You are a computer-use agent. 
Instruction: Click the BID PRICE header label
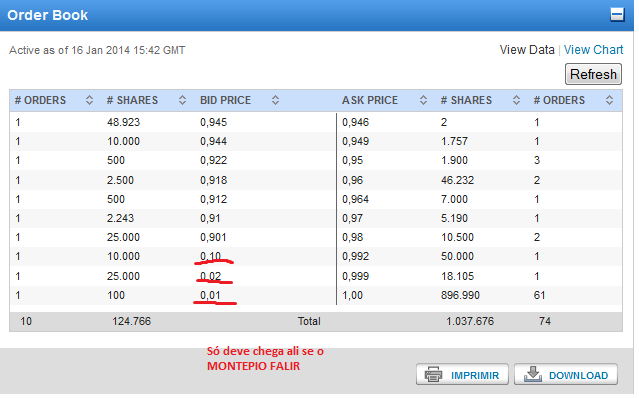(x=225, y=100)
